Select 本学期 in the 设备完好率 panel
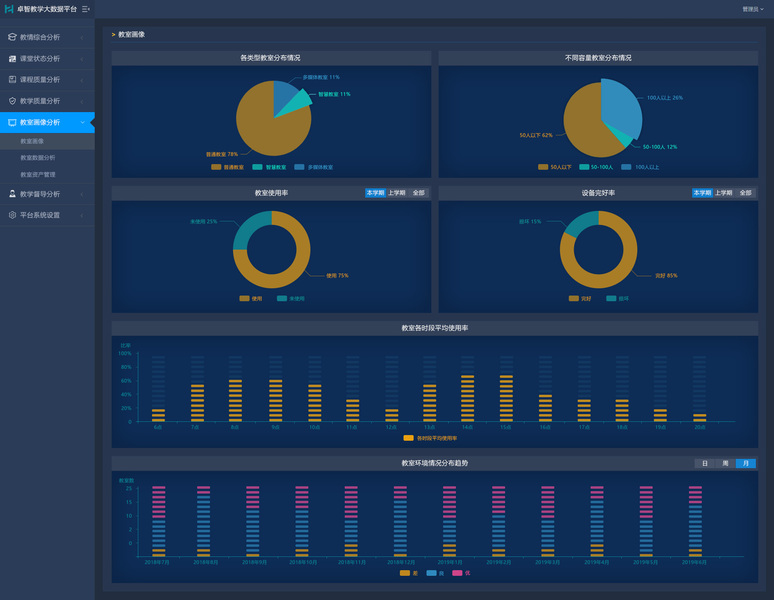This screenshot has width=774, height=600. 702,193
